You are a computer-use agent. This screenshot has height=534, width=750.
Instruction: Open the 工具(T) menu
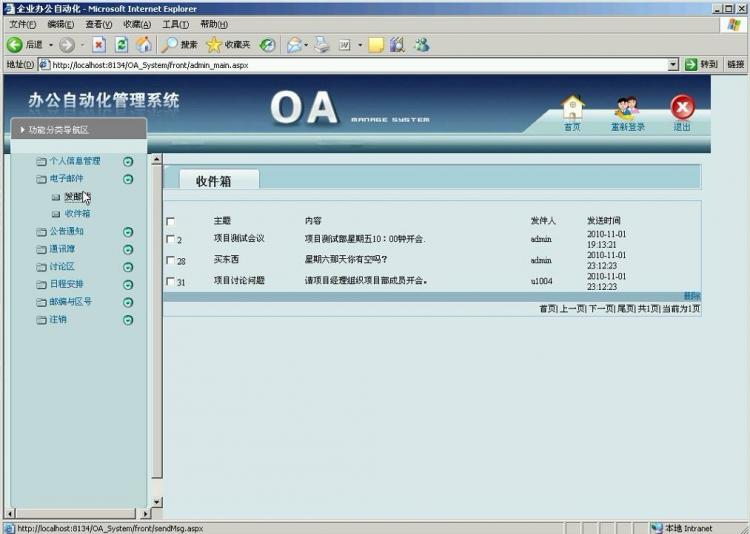click(x=175, y=24)
